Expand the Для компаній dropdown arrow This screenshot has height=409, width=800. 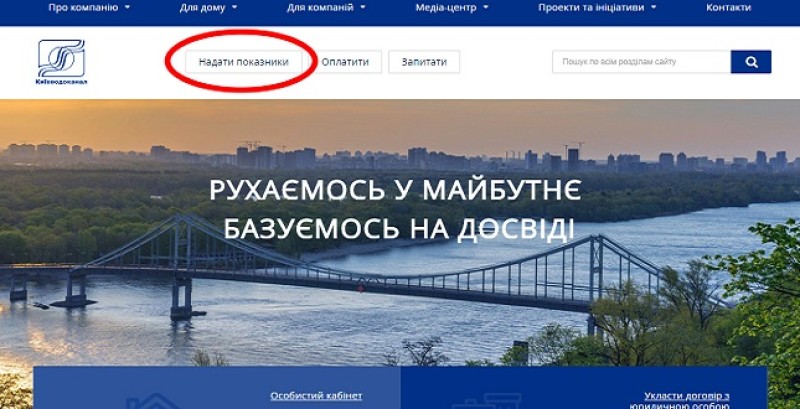coord(363,8)
